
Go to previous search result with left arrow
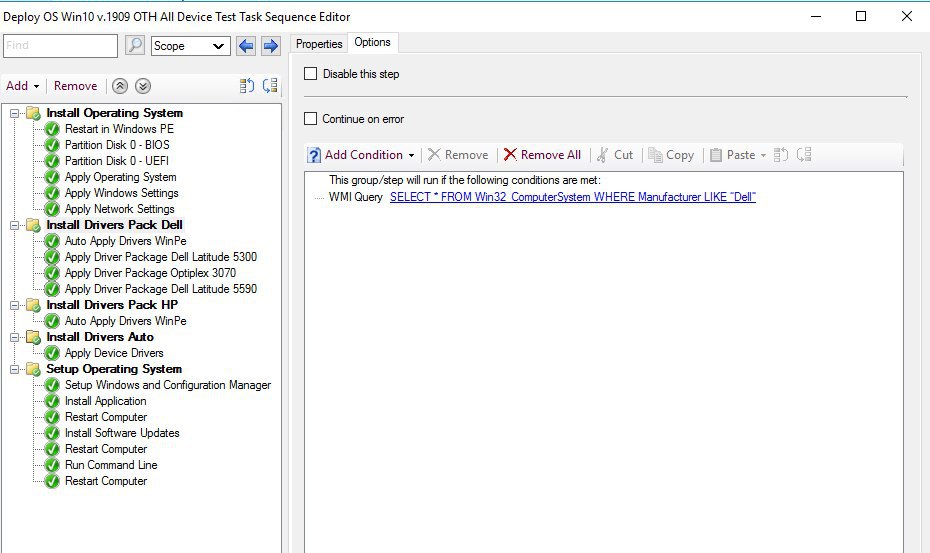(x=246, y=46)
